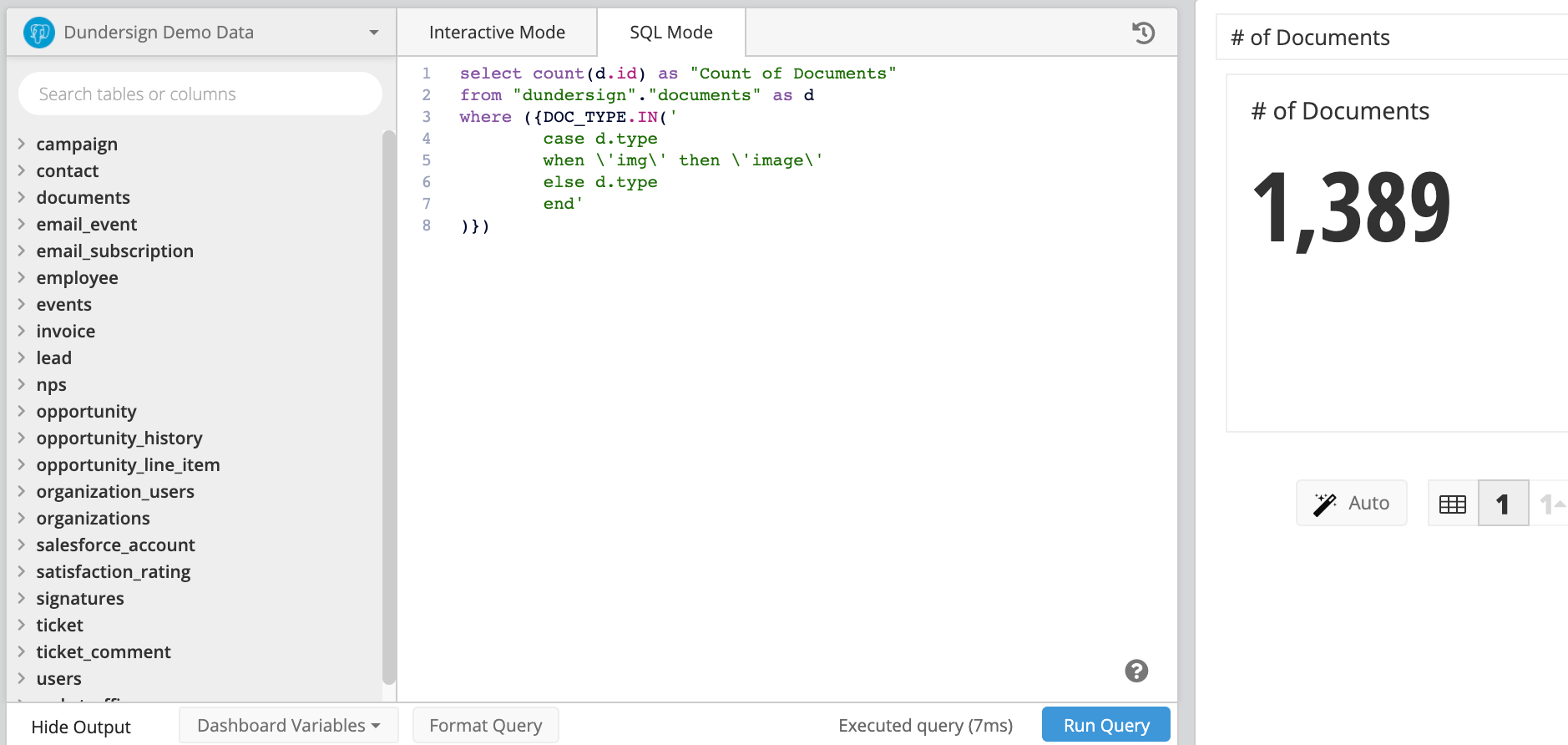
Task: Open the query history clock icon
Action: coord(1143,33)
